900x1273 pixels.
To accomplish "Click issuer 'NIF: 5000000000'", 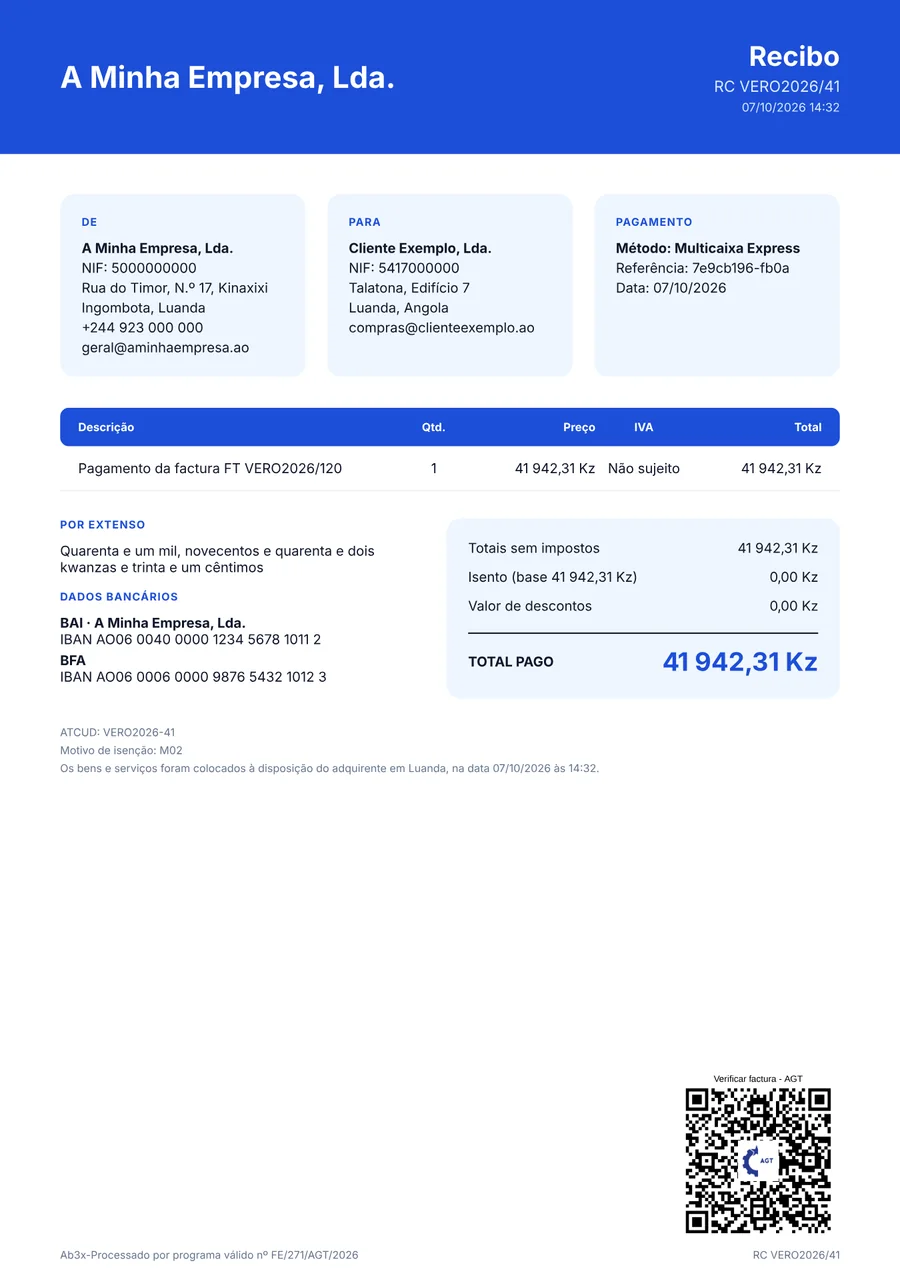I will [139, 268].
